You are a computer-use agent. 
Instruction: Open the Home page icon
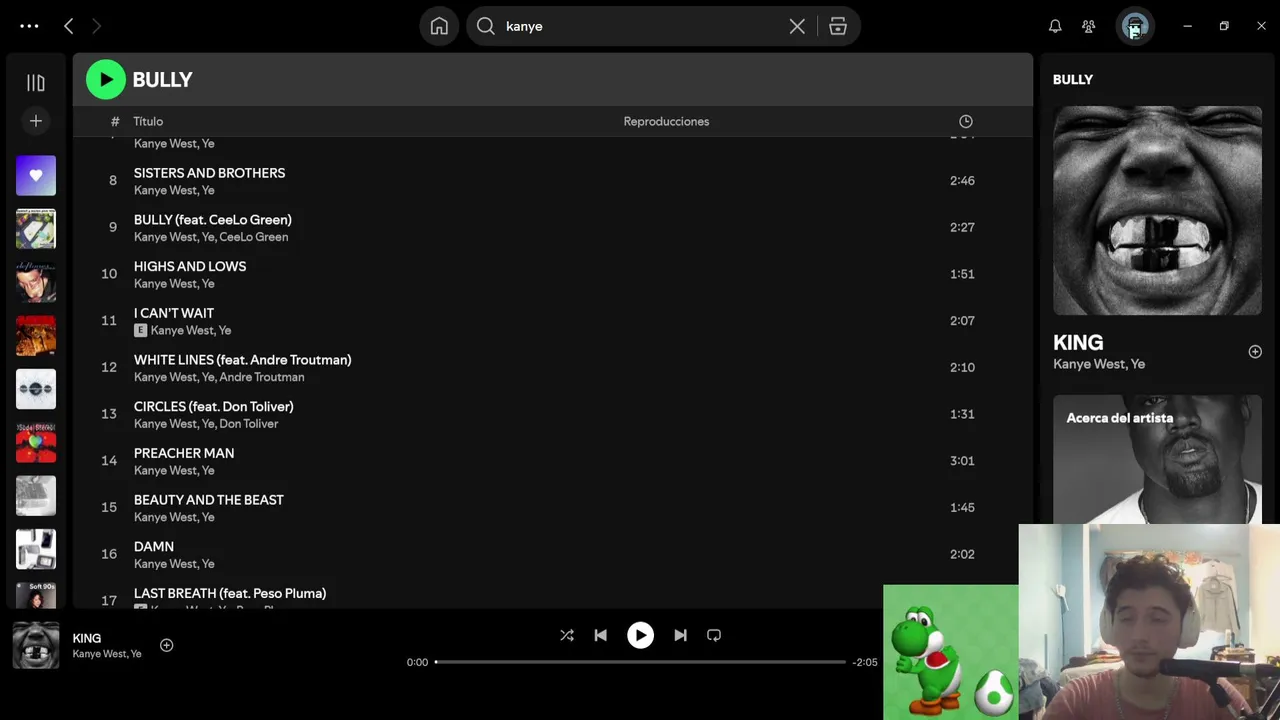click(439, 26)
